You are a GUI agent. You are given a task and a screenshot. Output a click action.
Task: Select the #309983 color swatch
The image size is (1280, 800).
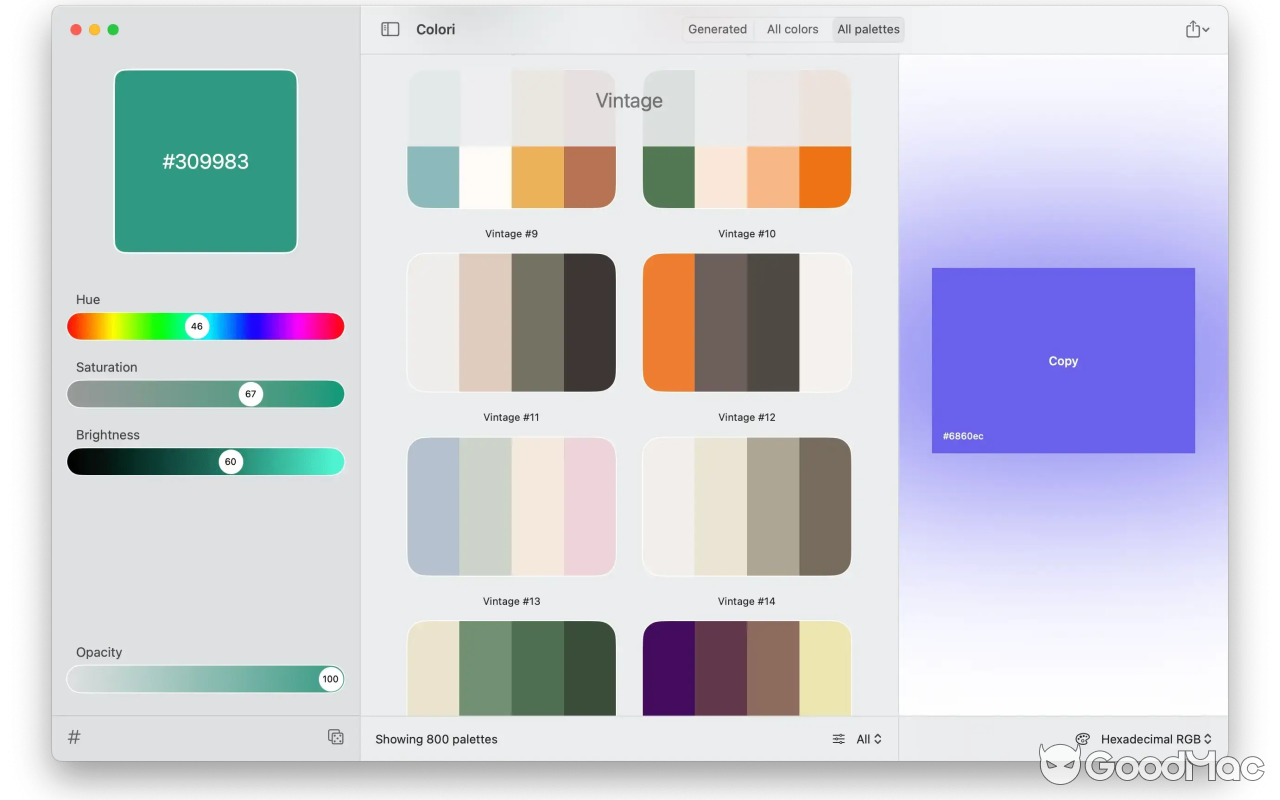[205, 161]
